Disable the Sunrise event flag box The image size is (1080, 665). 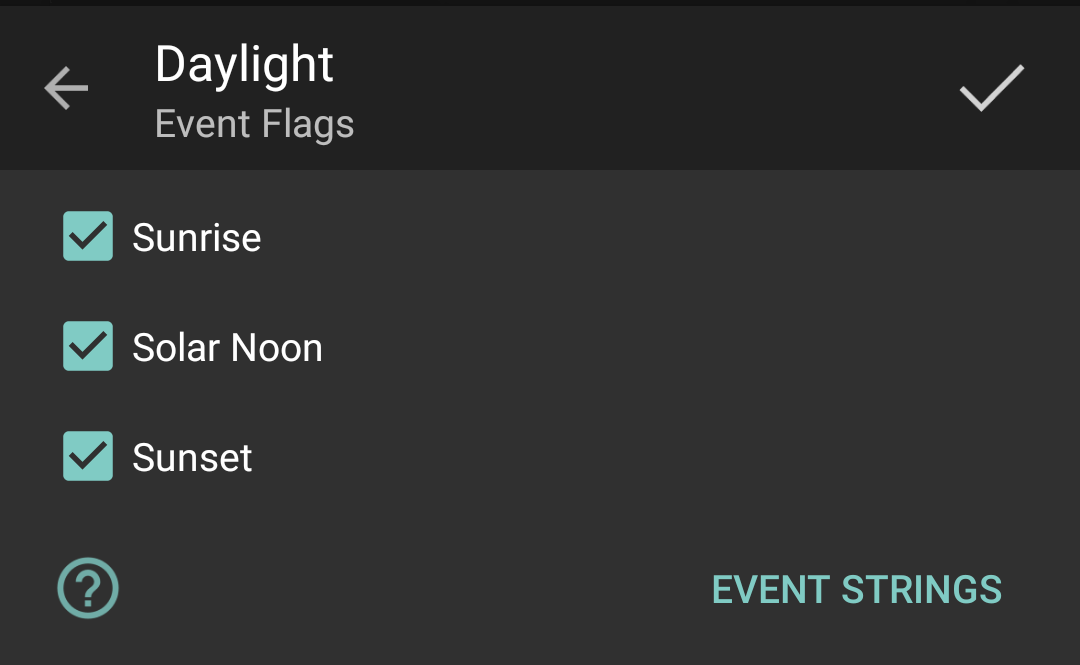(88, 237)
